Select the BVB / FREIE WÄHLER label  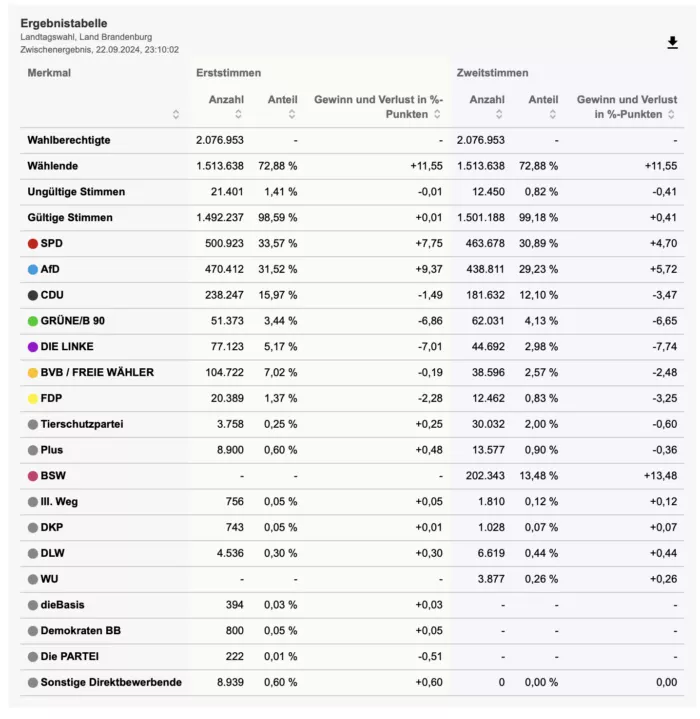coord(97,372)
